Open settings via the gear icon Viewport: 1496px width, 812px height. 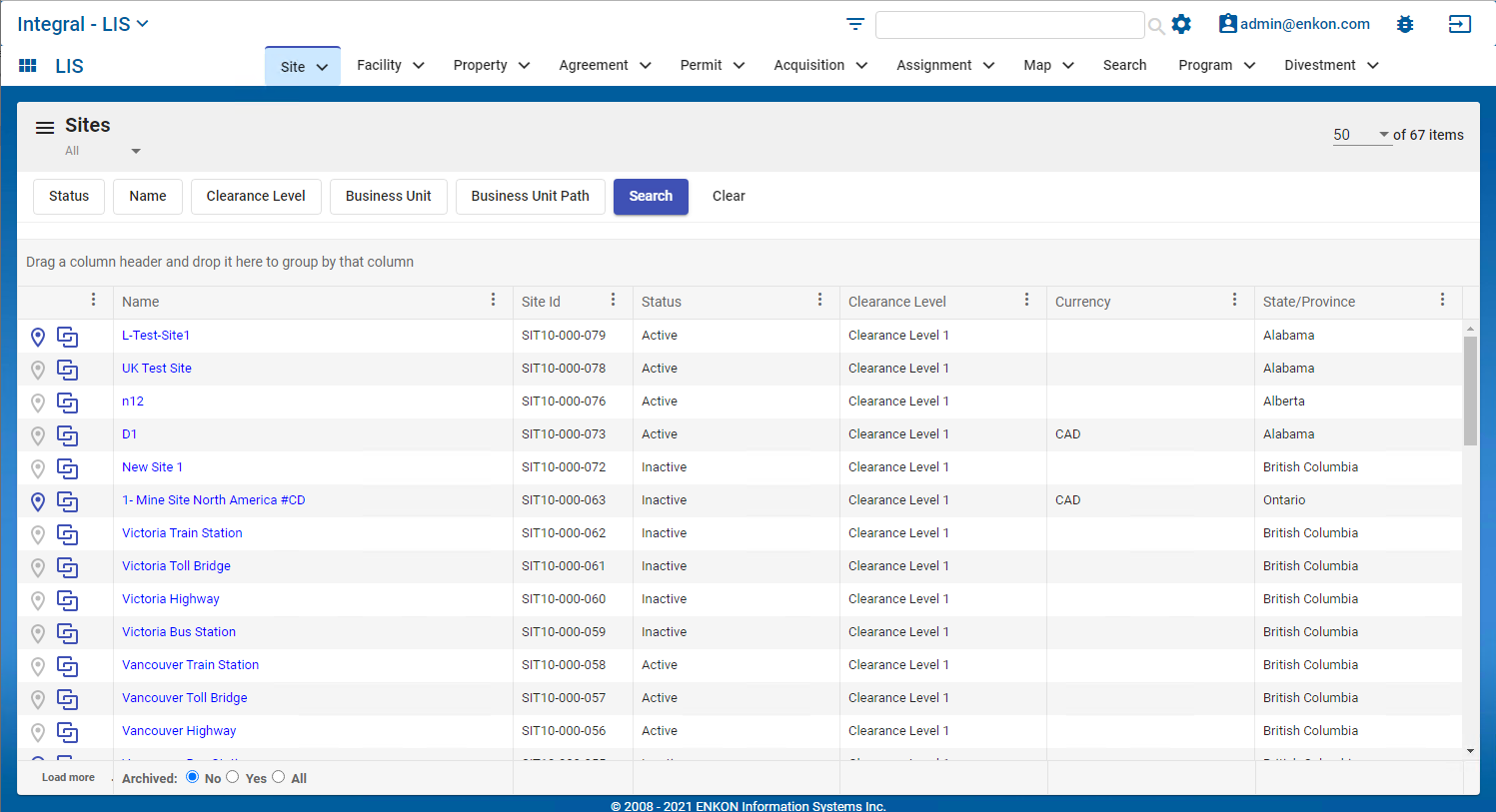pos(1181,24)
